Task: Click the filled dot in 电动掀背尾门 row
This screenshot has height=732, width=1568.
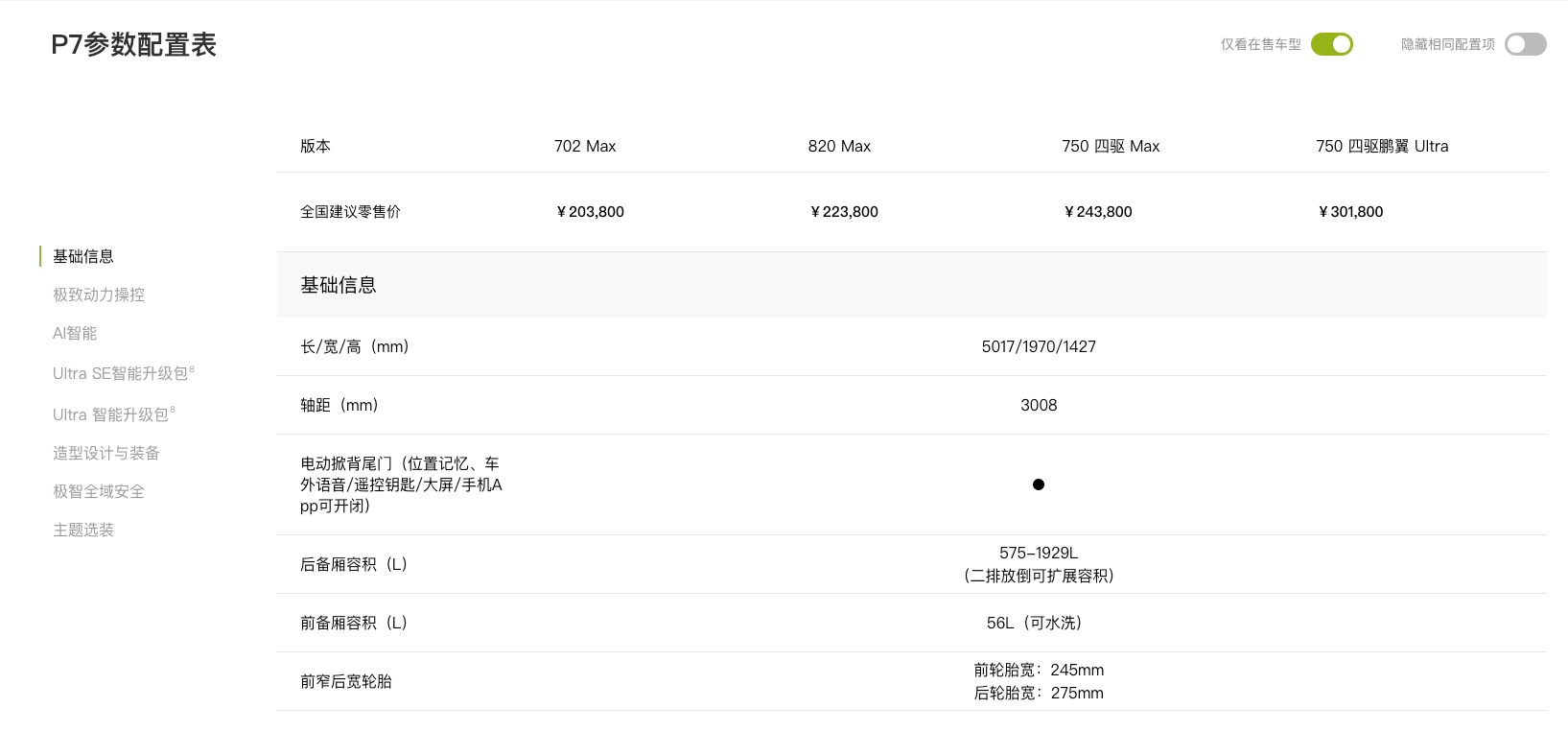Action: 1039,484
